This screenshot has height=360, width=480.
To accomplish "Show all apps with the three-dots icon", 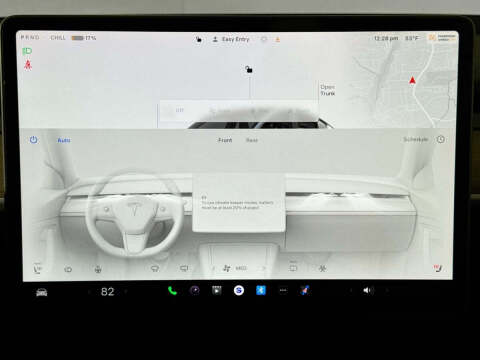I will point(283,291).
